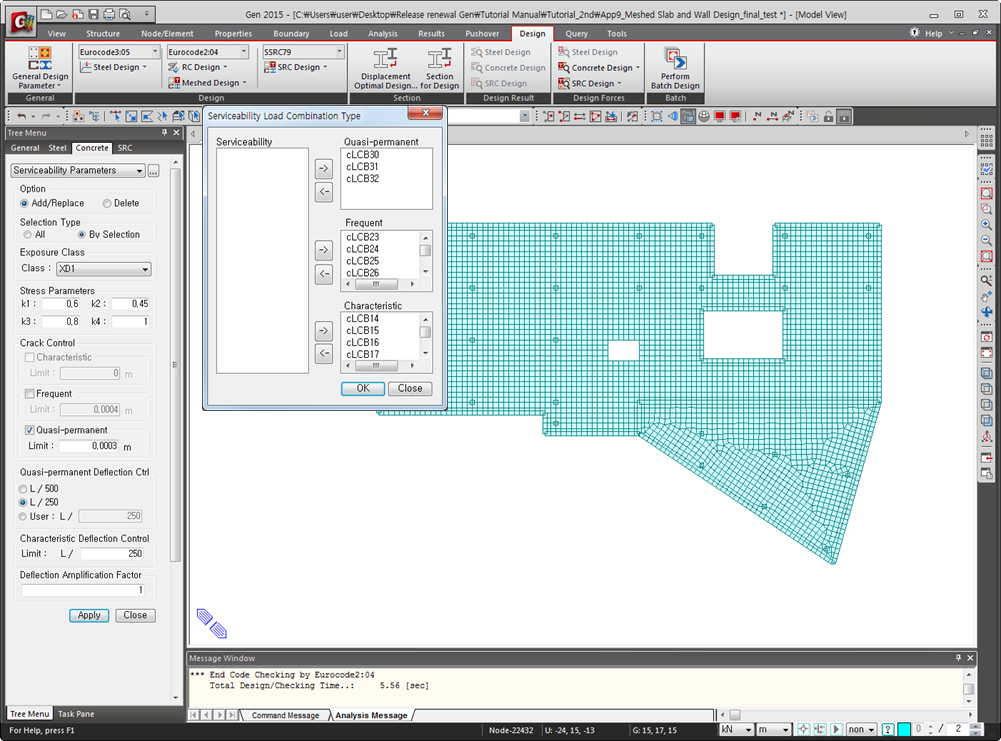Screen dimensions: 1001x741
Task: Open the Help question mark icon
Action: (887, 730)
